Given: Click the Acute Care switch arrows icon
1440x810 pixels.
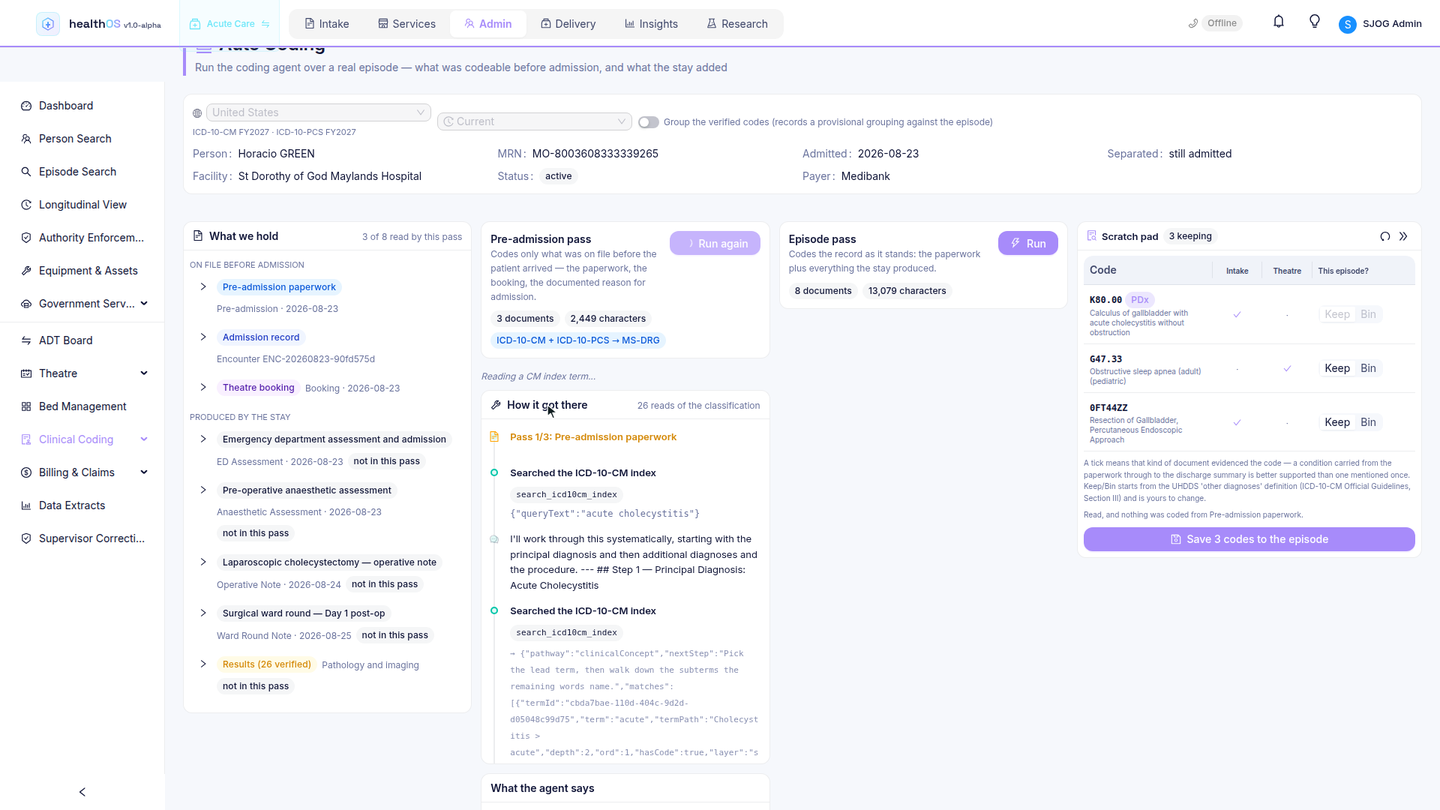Looking at the screenshot, I should (265, 24).
